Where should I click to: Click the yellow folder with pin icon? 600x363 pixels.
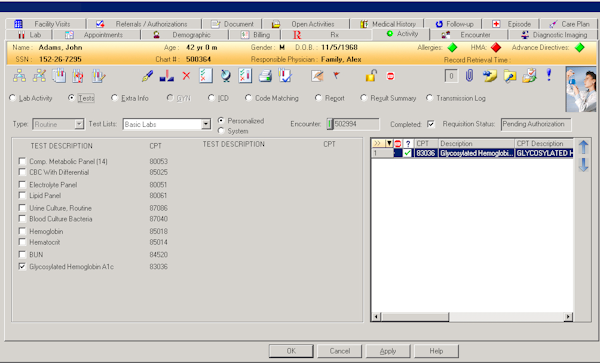(x=510, y=76)
